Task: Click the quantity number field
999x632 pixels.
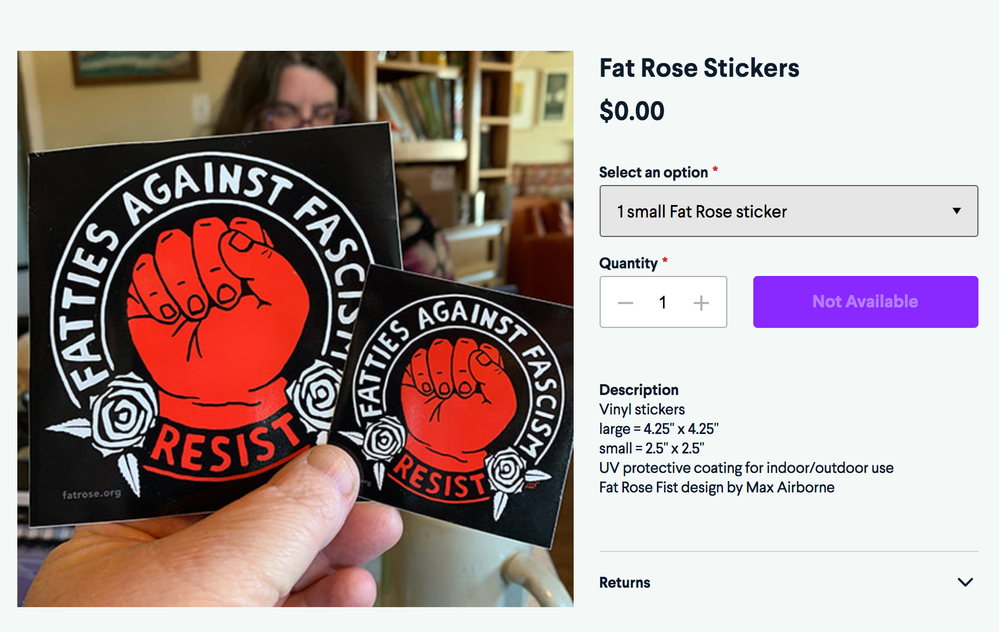Action: click(x=662, y=303)
